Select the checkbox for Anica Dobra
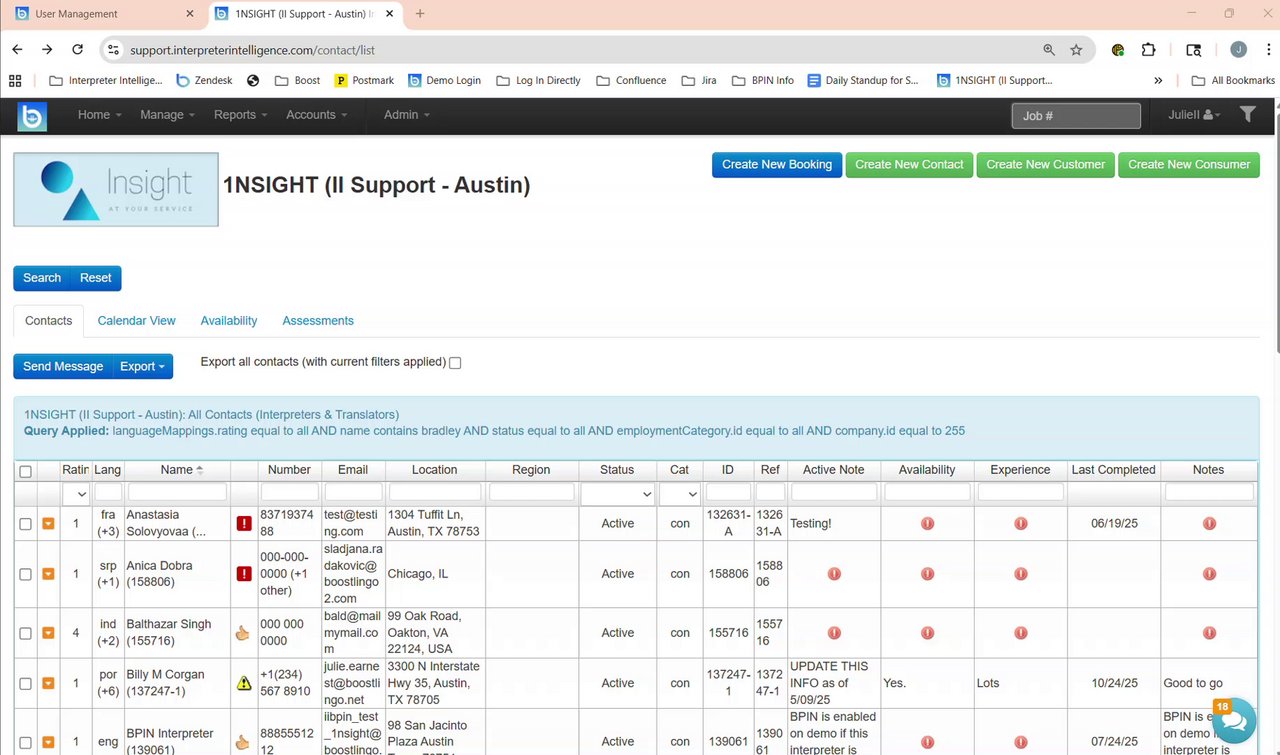The image size is (1280, 755). tap(26, 575)
